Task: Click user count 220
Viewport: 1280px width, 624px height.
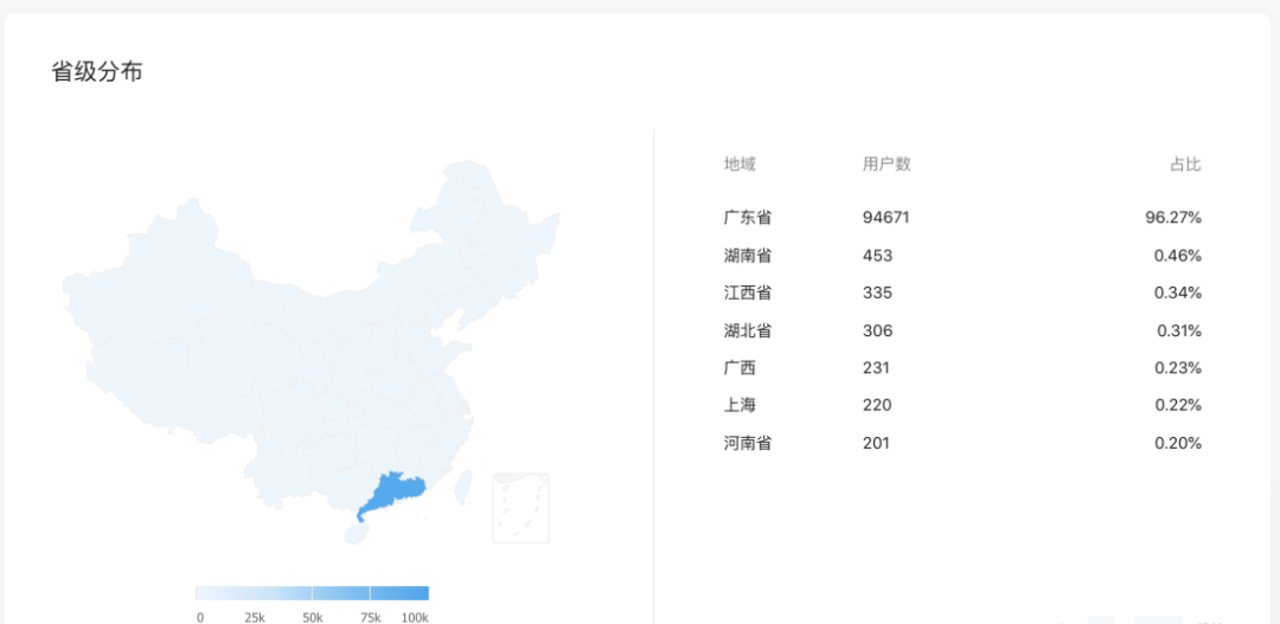Action: (x=877, y=405)
